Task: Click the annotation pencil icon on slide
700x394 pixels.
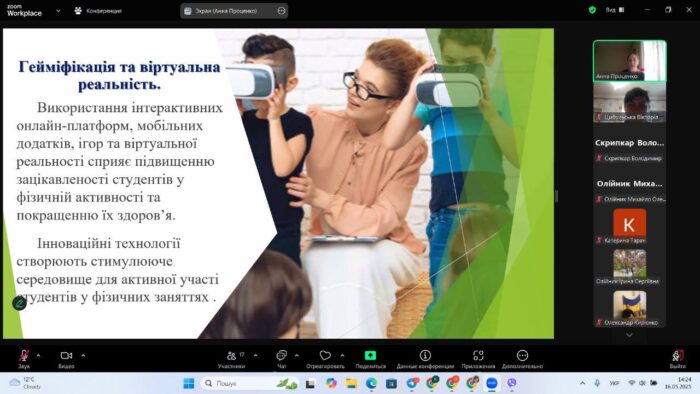Action: (19, 303)
